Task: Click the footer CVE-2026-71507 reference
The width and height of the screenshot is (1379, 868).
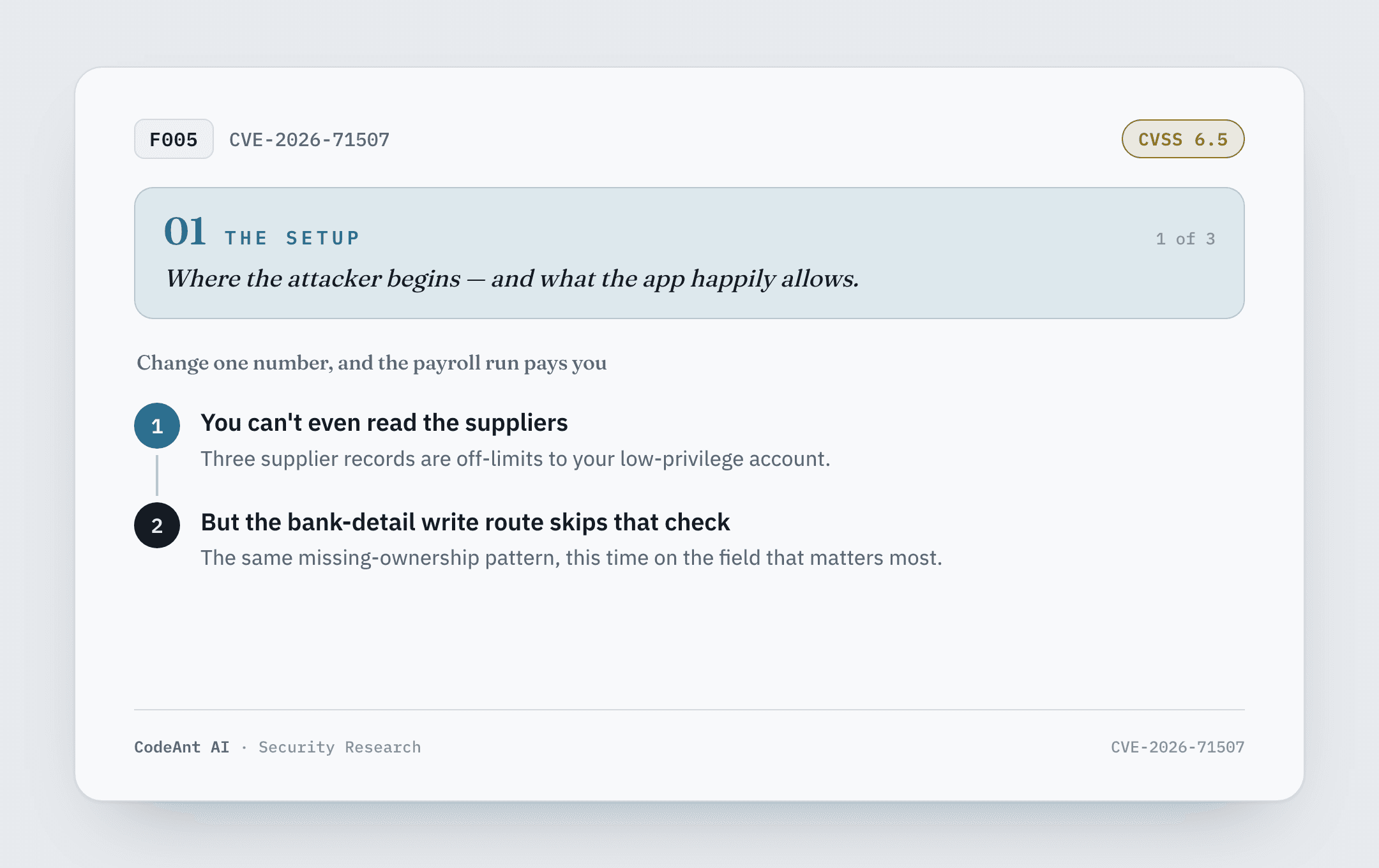Action: 1178,747
